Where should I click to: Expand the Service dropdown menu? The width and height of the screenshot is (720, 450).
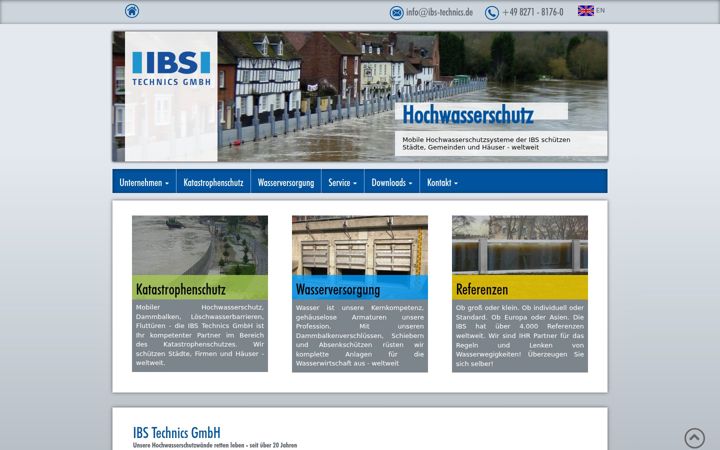click(x=343, y=182)
